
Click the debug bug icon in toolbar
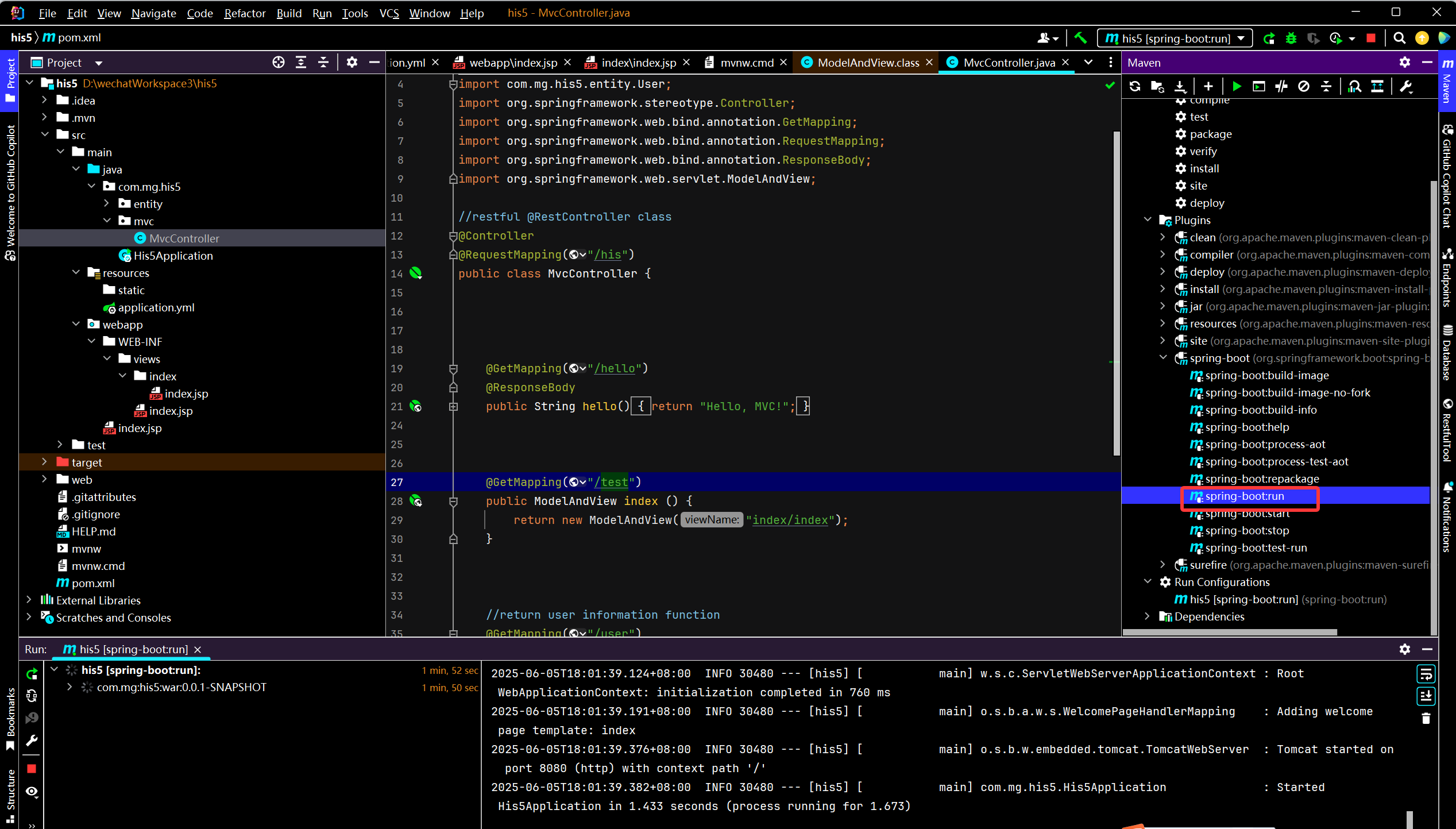pos(1291,38)
